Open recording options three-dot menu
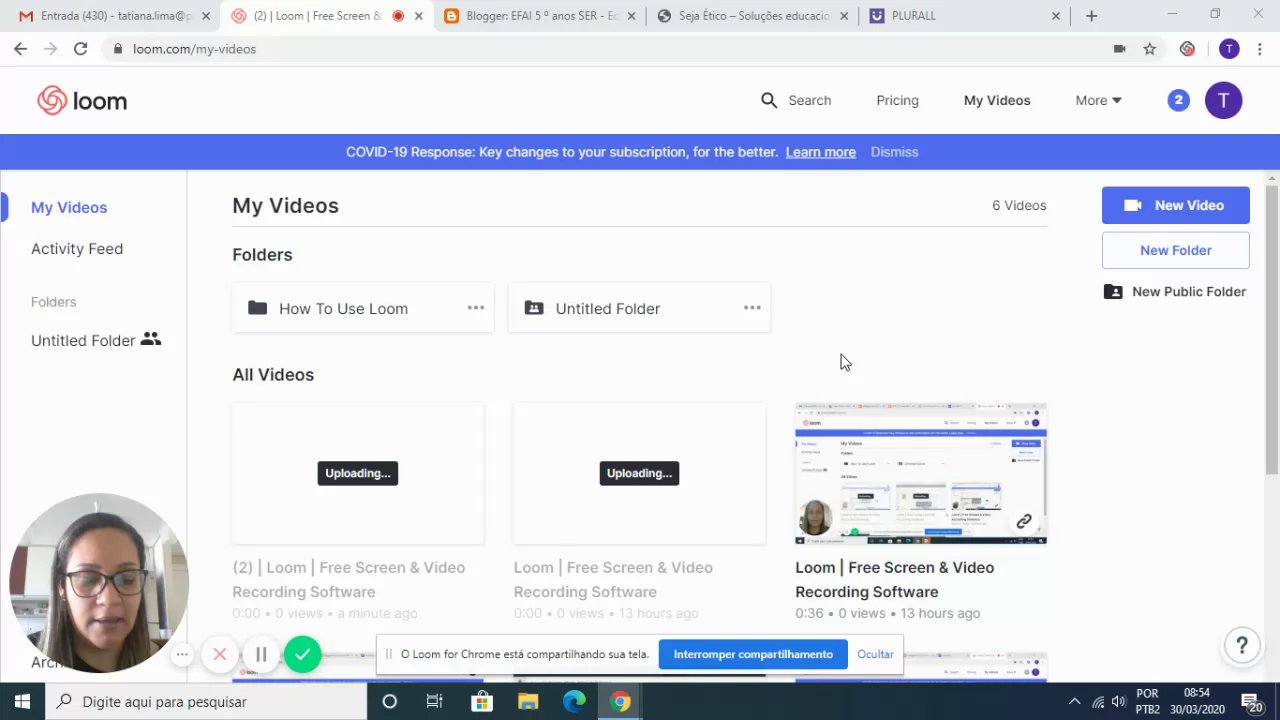Viewport: 1280px width, 720px height. pos(182,655)
